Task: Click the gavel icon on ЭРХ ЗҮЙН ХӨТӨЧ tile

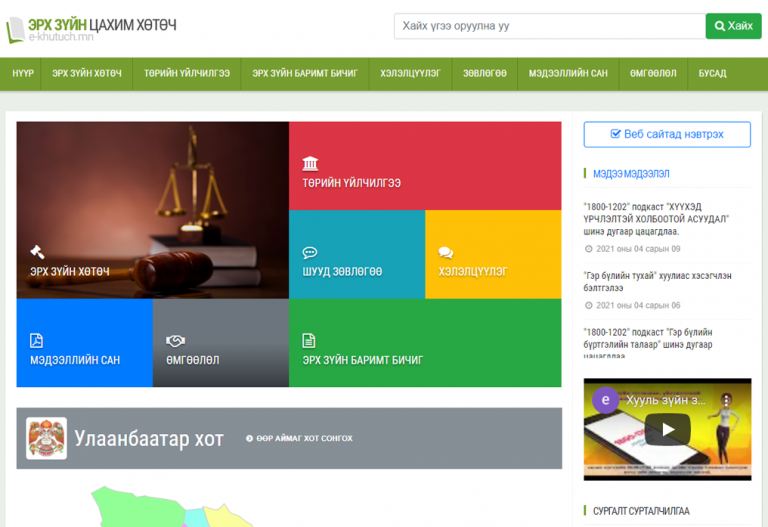Action: pyautogui.click(x=37, y=252)
